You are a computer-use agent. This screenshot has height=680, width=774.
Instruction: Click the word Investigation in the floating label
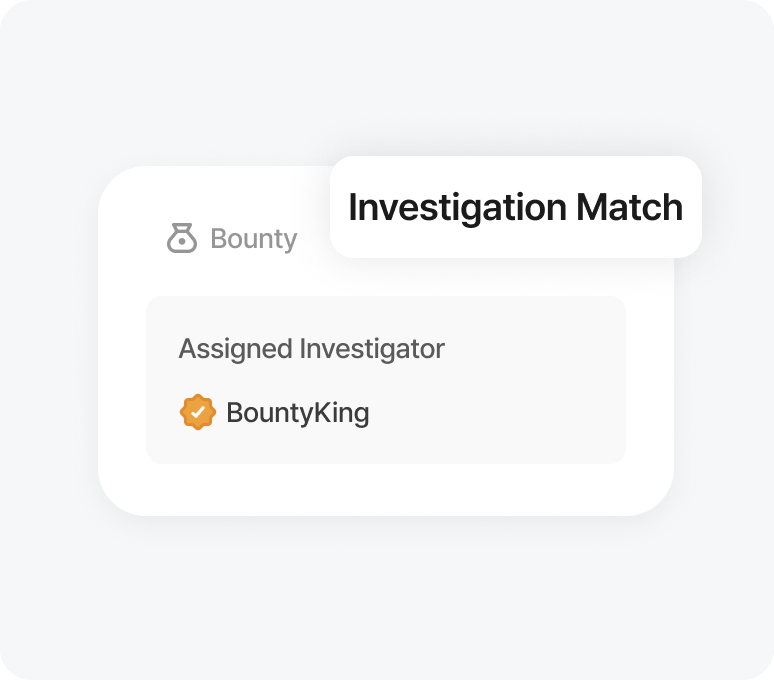click(x=457, y=207)
